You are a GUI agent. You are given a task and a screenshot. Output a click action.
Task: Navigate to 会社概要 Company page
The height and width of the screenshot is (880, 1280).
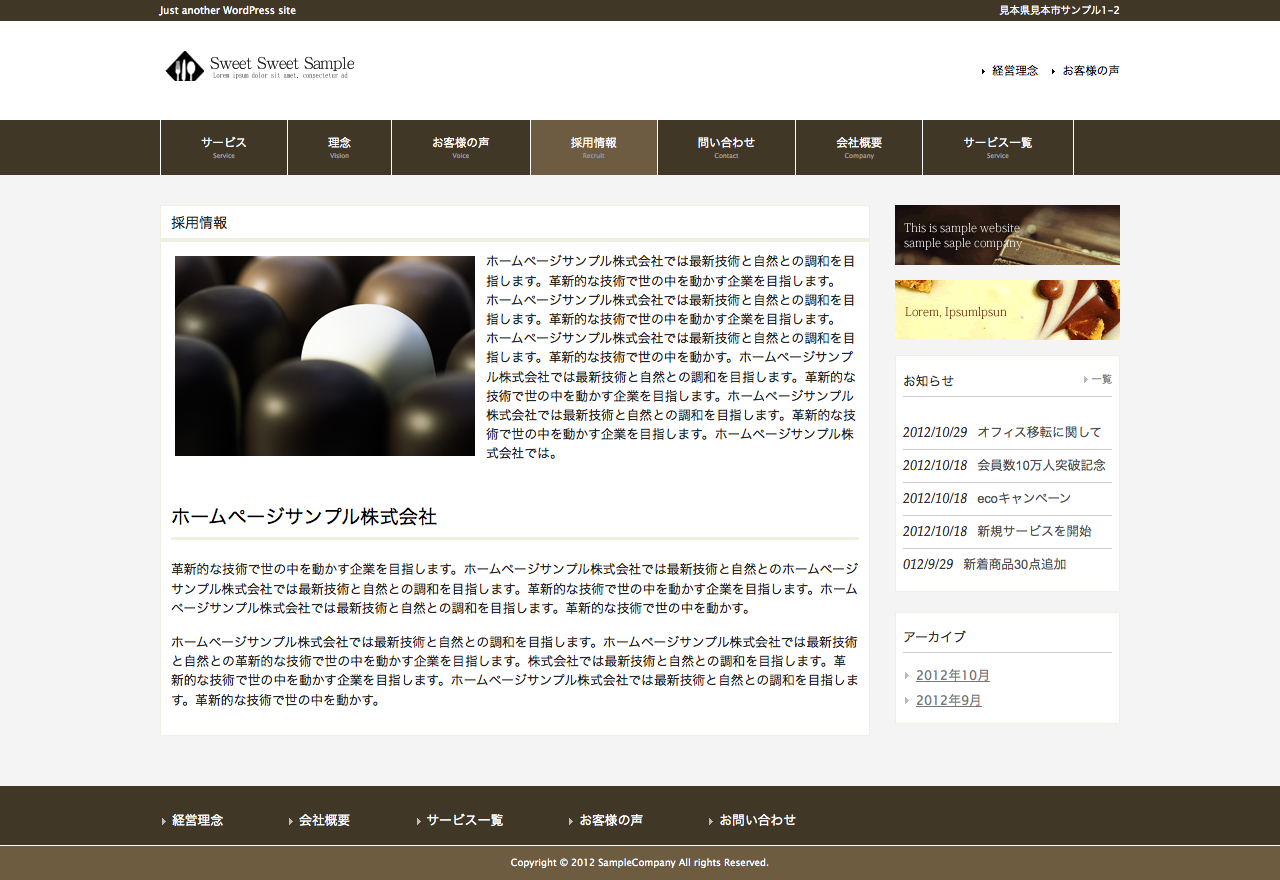click(x=858, y=147)
